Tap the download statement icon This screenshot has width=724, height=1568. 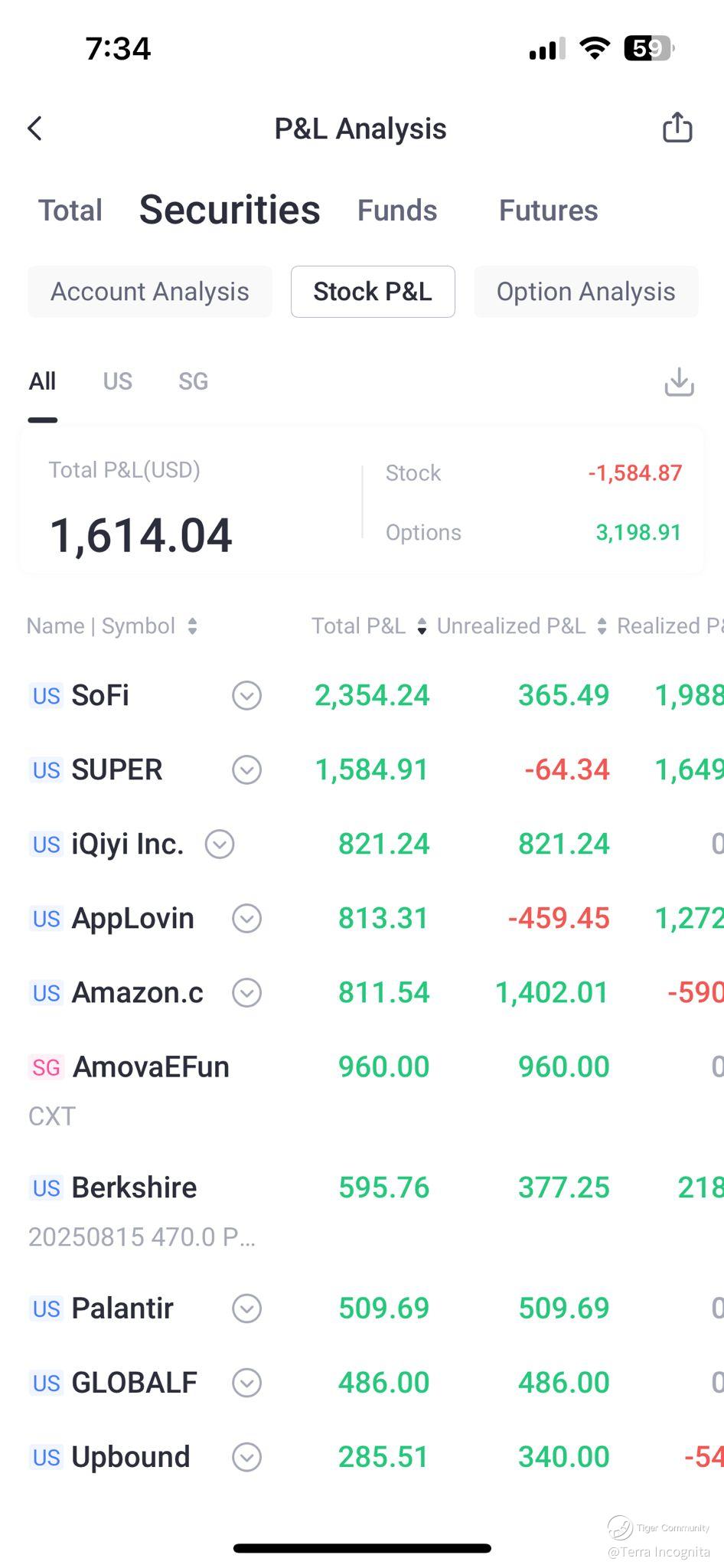(x=679, y=382)
